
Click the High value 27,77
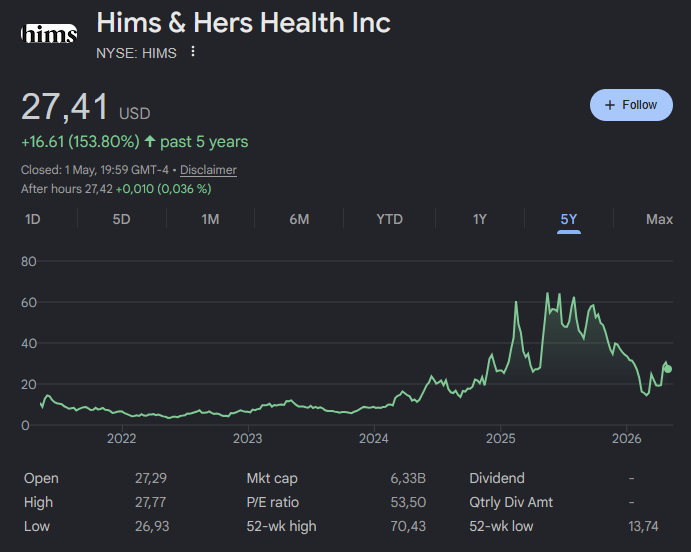tap(150, 502)
